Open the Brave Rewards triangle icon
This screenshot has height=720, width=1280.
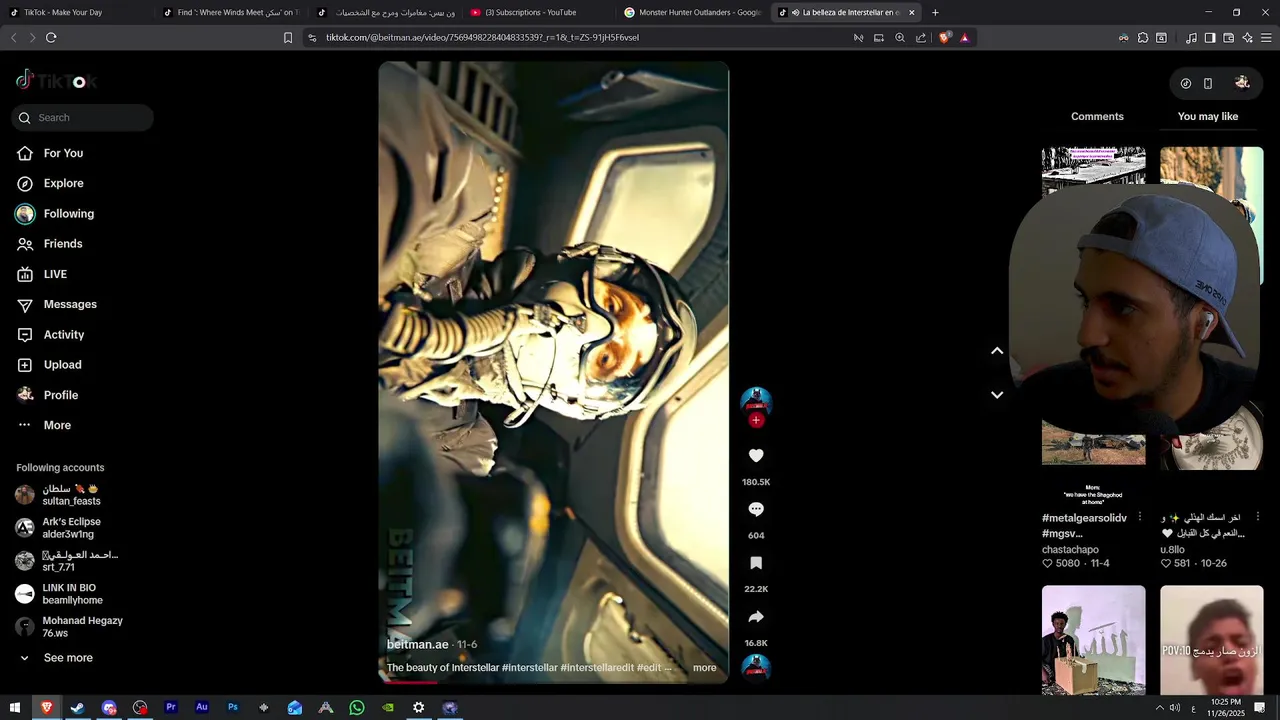click(x=964, y=38)
